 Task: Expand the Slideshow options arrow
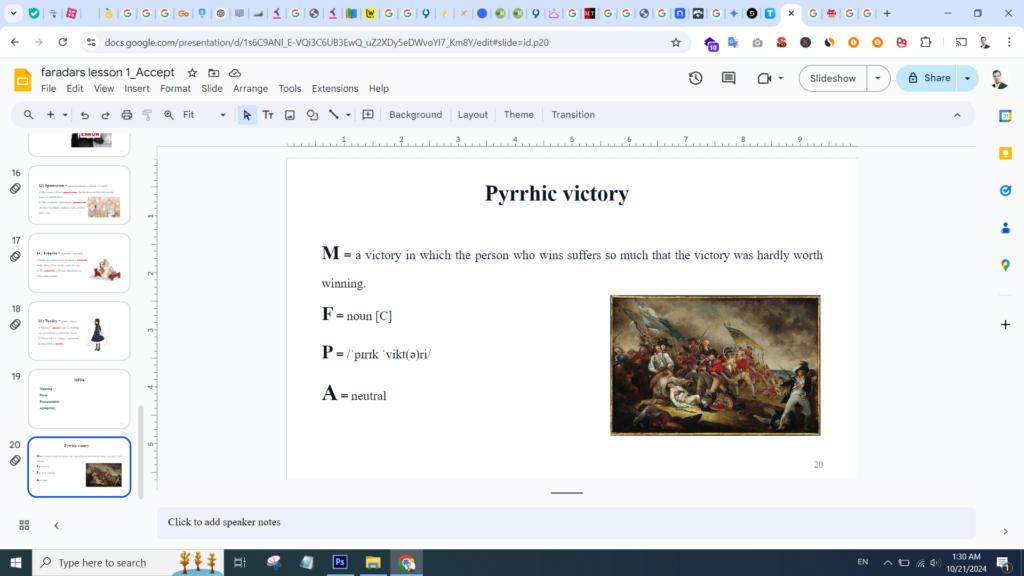coord(877,78)
